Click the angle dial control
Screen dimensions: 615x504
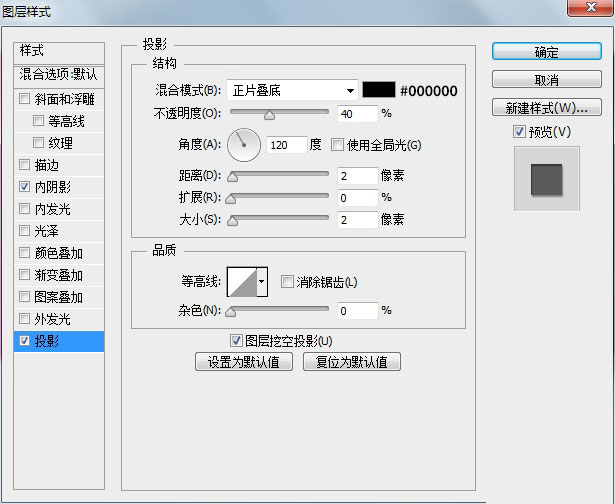(243, 145)
